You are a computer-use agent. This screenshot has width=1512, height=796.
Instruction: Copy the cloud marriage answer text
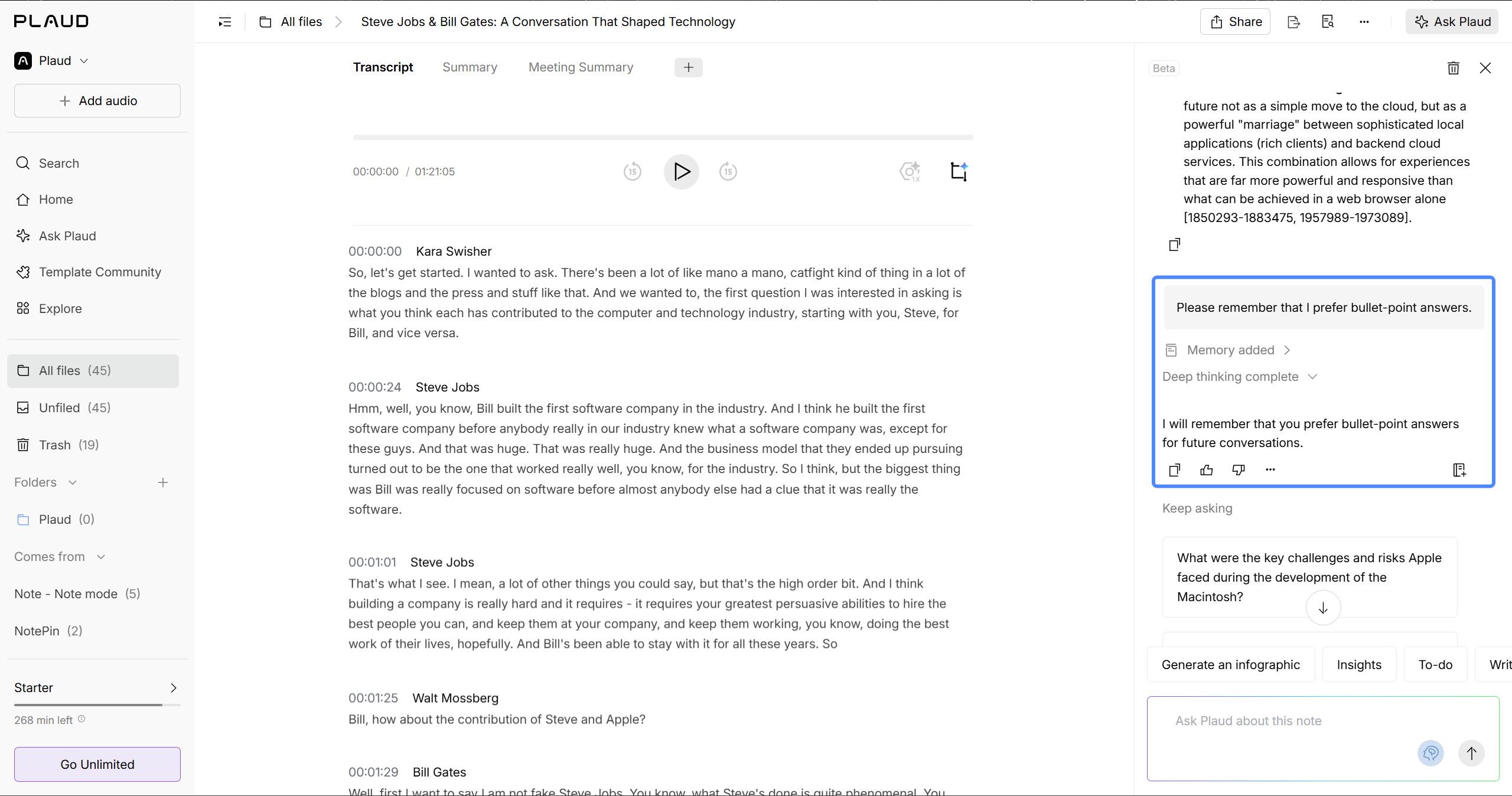(1175, 244)
